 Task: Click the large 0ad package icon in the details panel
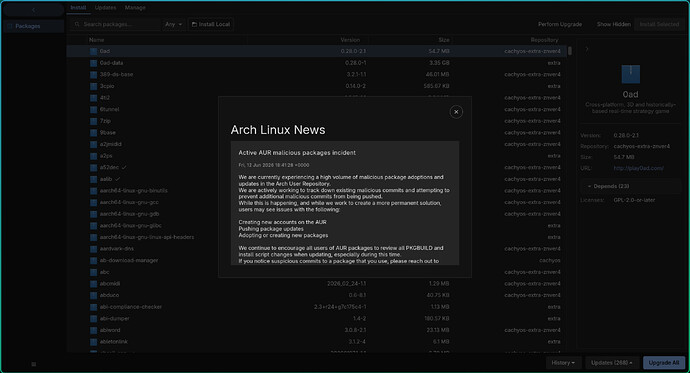coord(631,74)
